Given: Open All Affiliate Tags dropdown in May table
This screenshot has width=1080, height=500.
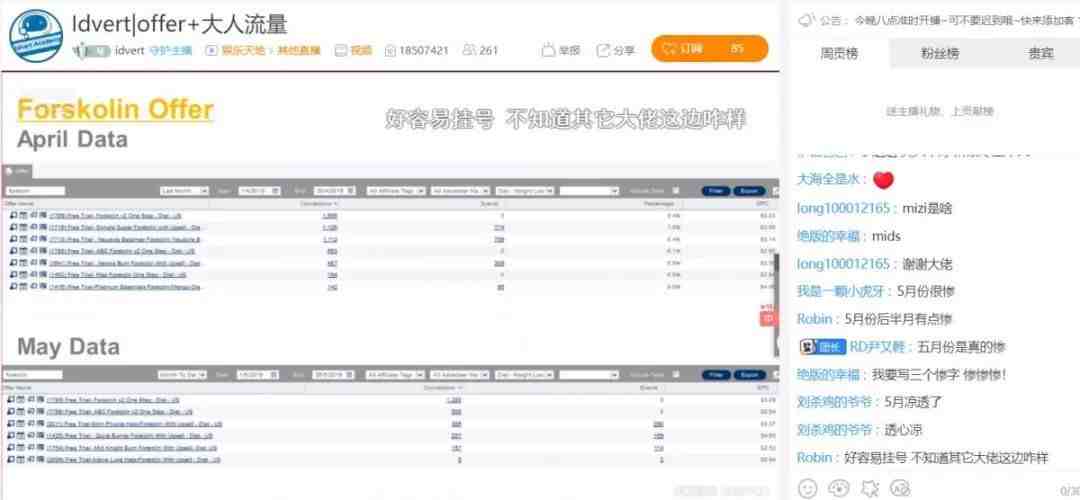Looking at the screenshot, I should pos(395,375).
